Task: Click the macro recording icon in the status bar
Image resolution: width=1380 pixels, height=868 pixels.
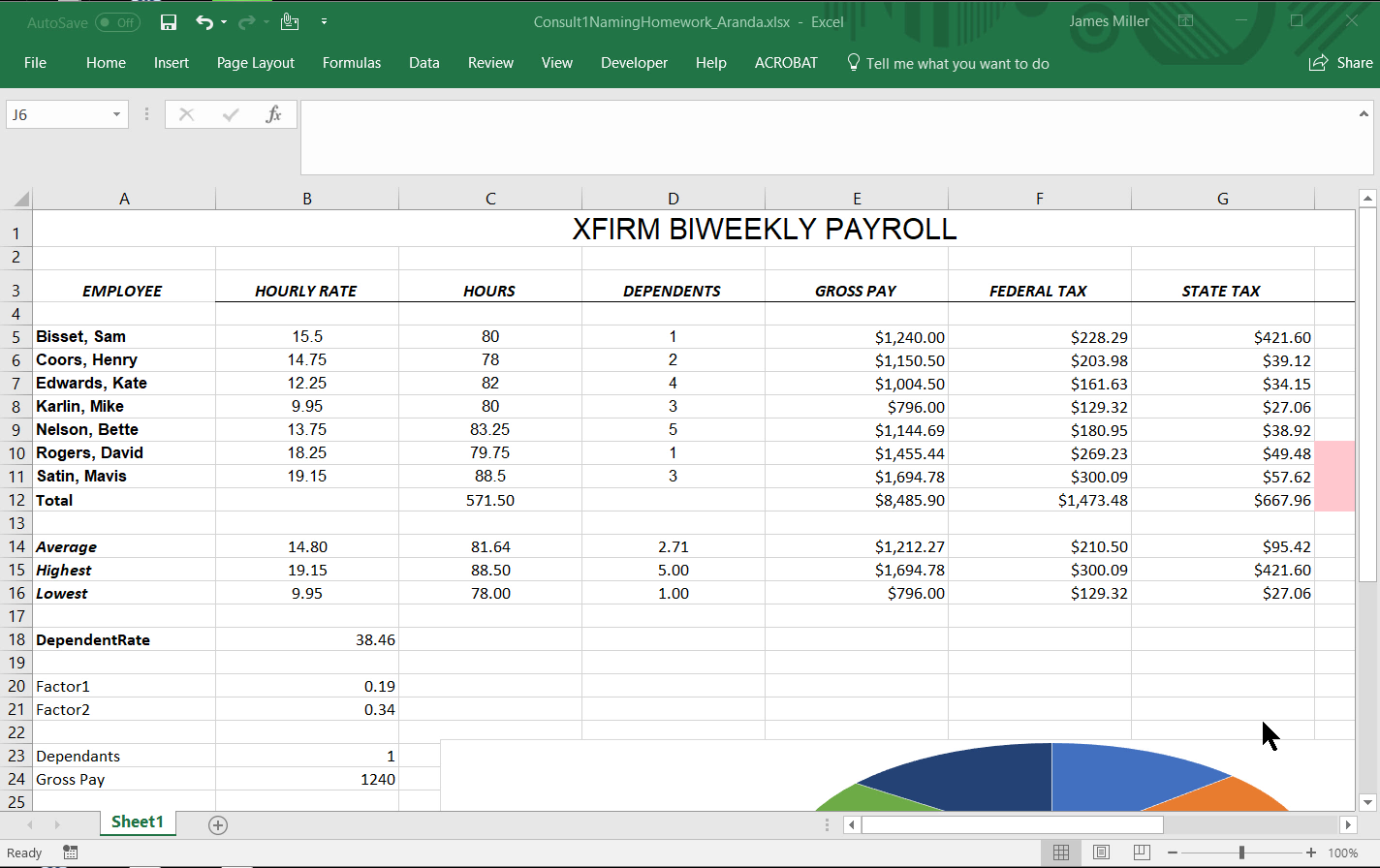Action: coord(71,852)
